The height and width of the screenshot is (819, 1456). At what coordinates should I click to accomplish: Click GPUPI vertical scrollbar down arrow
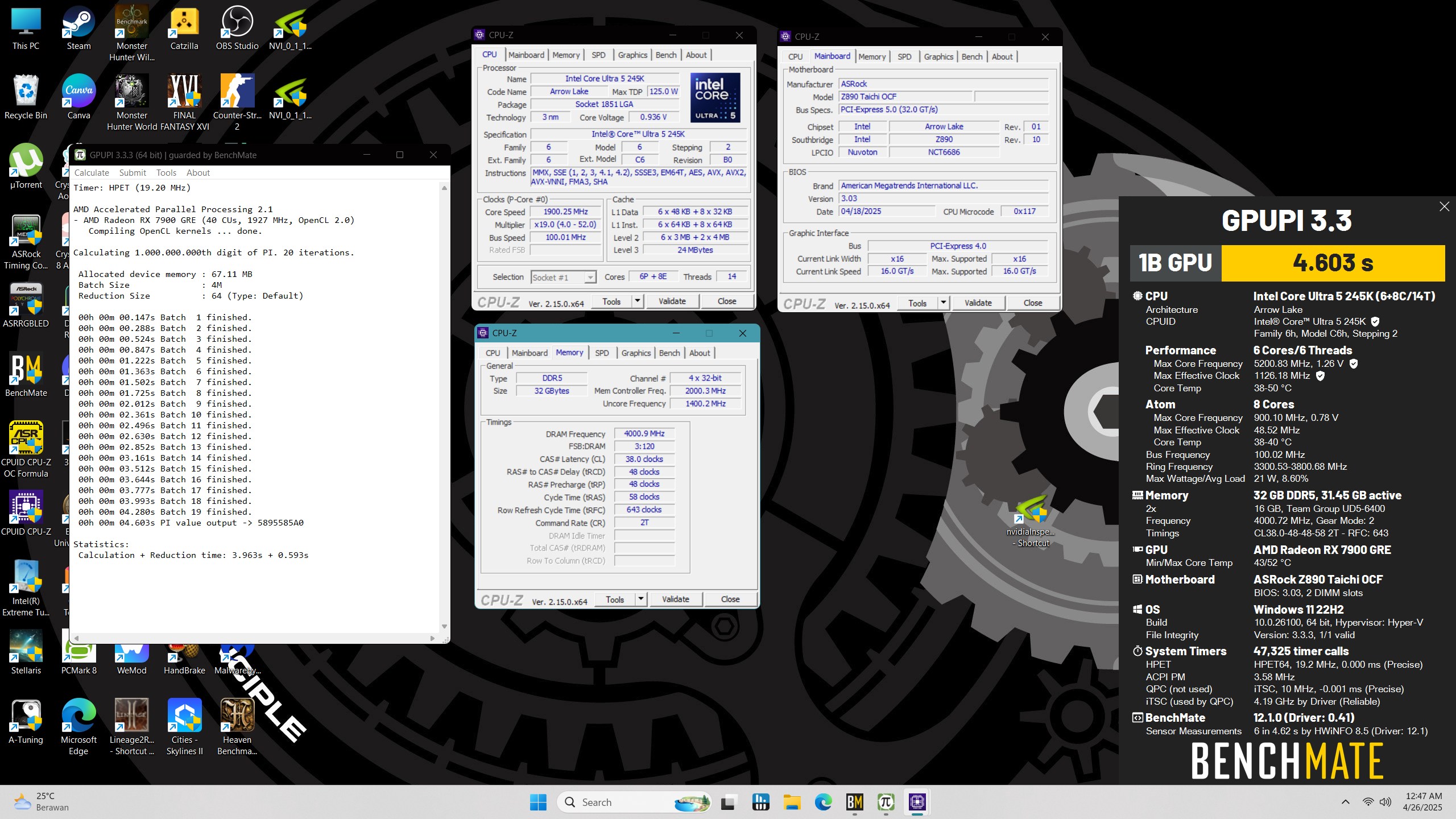pyautogui.click(x=444, y=627)
